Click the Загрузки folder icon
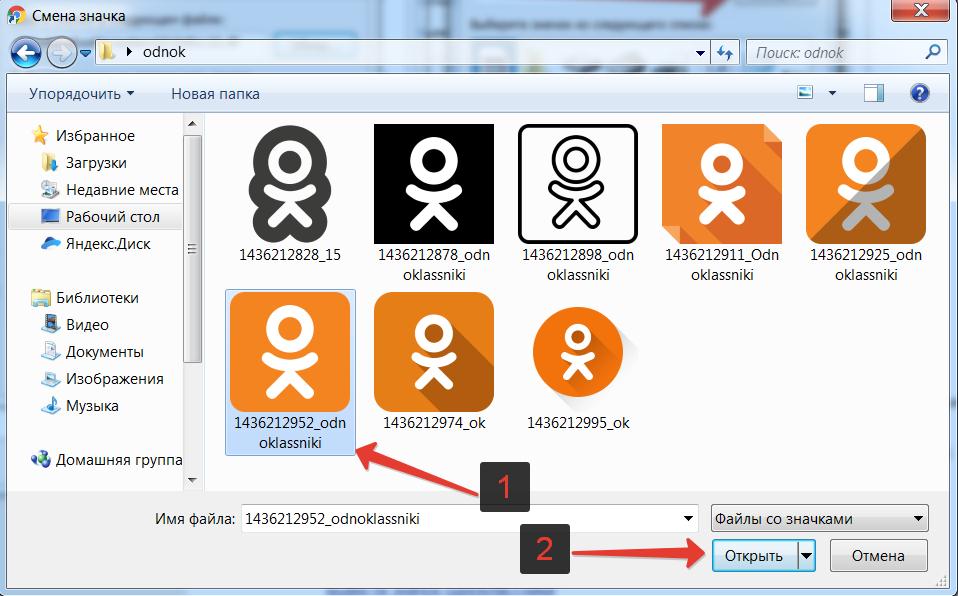Viewport: 958px width, 596px height. pos(50,163)
